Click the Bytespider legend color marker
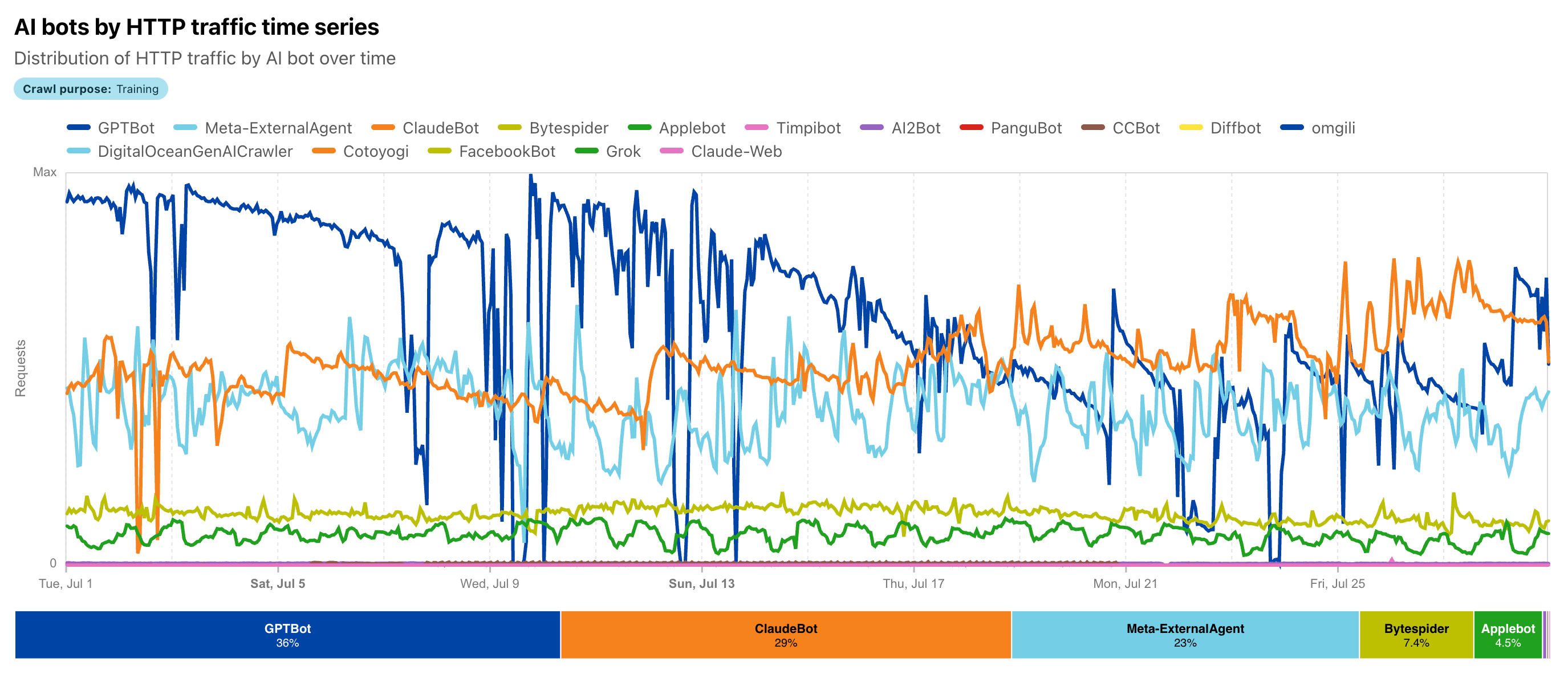Screen dimensions: 1568x674 coord(510,128)
